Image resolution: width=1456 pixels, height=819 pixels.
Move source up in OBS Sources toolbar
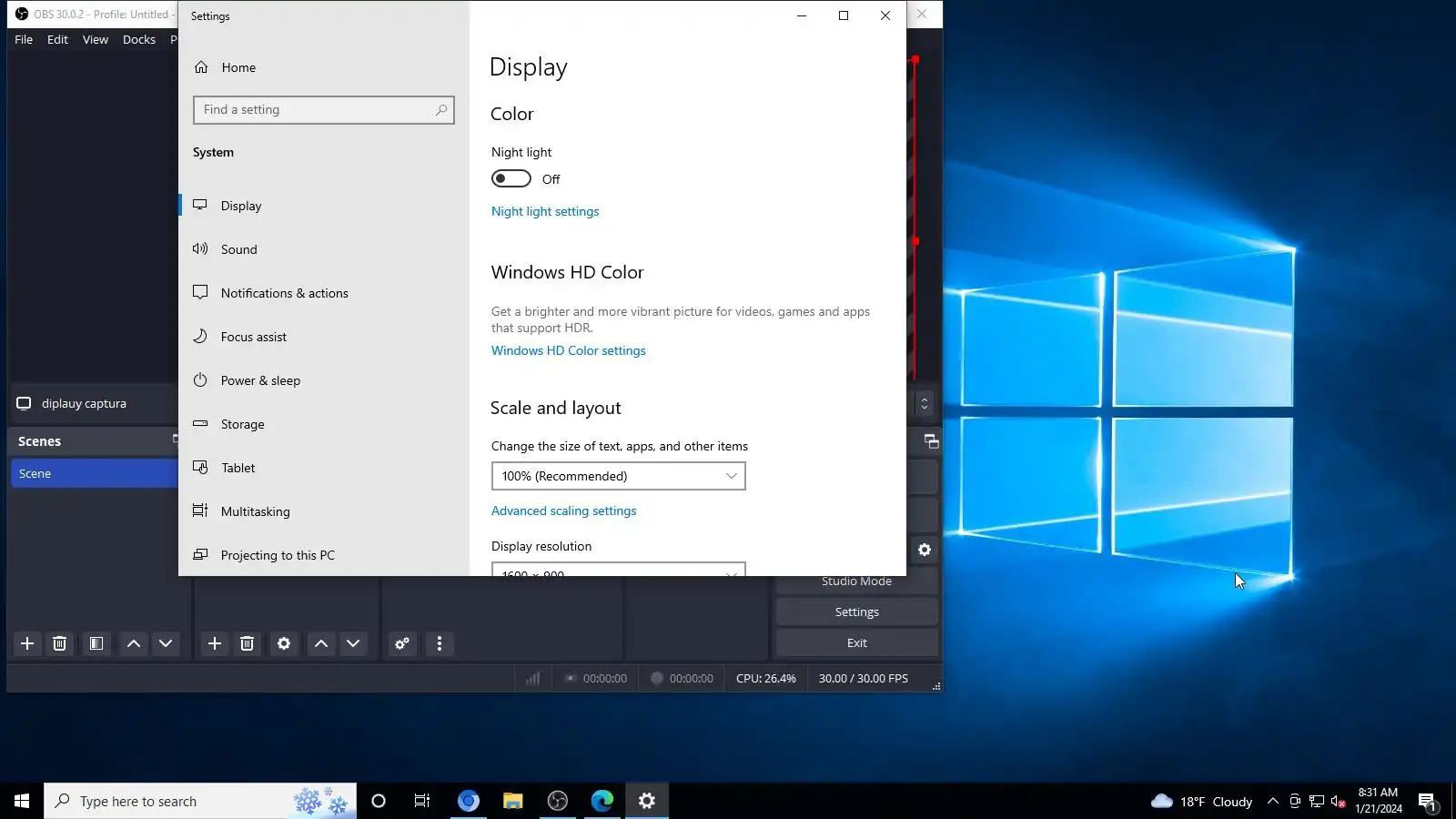pos(321,643)
